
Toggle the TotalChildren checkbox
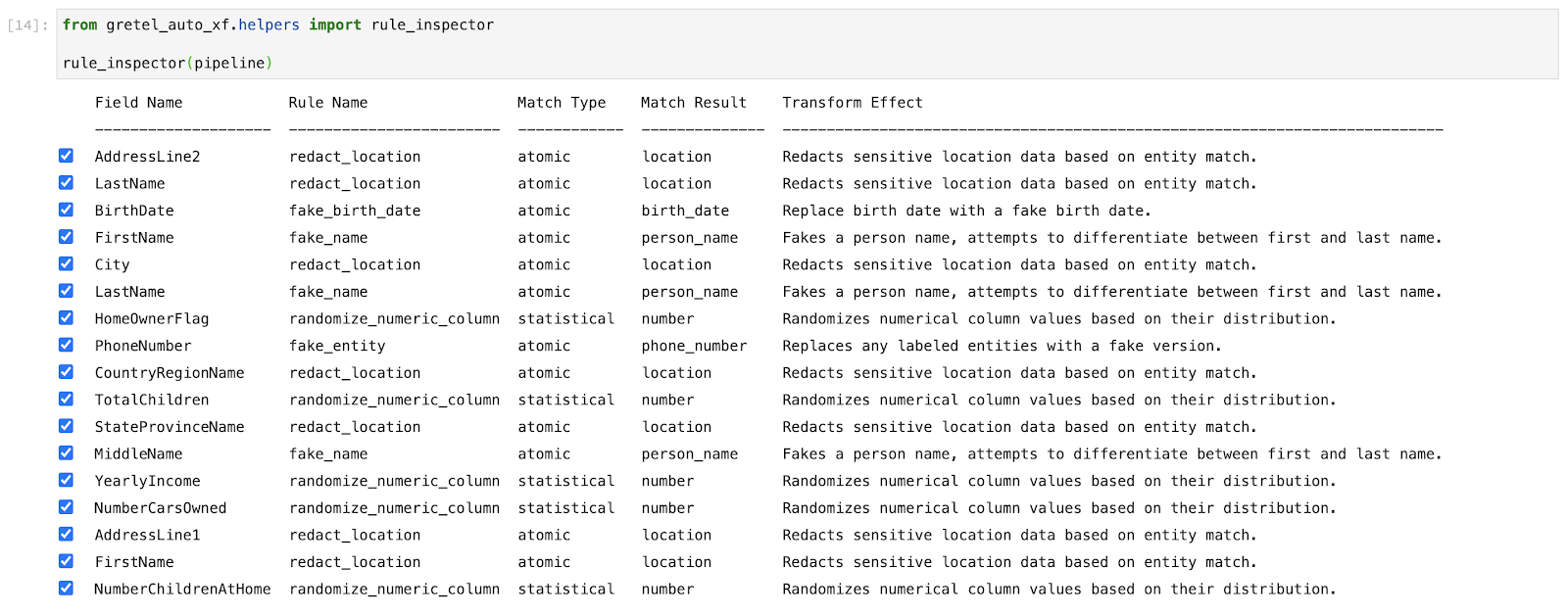tap(66, 399)
